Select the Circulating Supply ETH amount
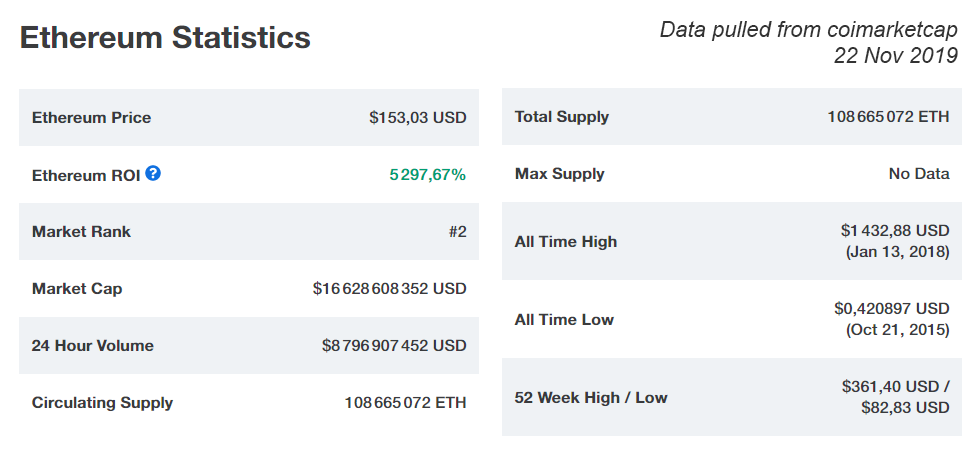Viewport: 980px width, 449px height. coord(406,403)
